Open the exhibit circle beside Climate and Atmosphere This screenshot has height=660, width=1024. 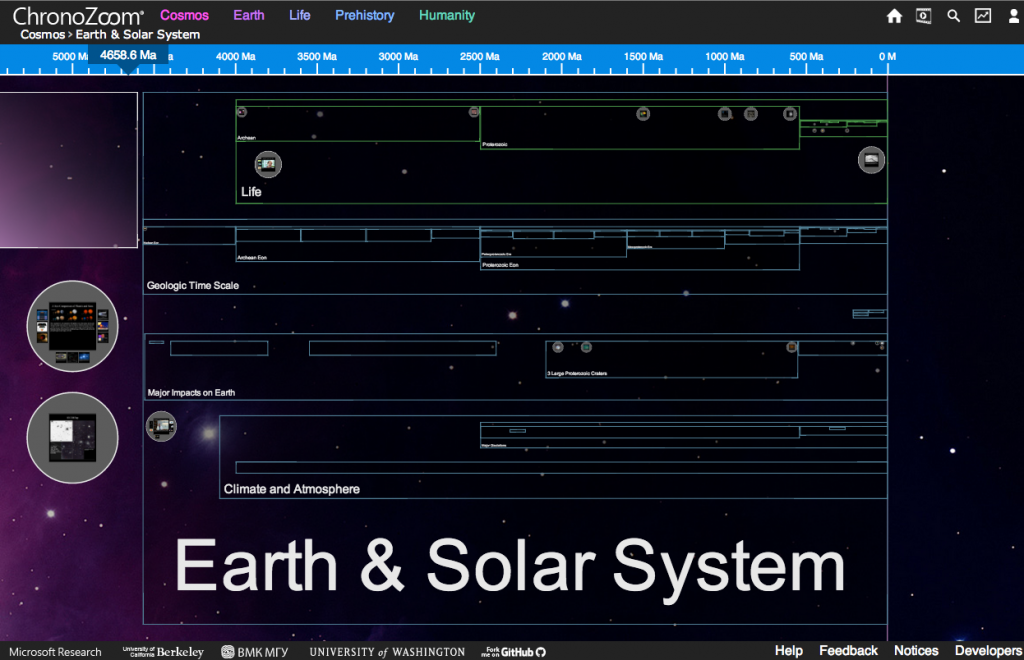pyautogui.click(x=161, y=426)
